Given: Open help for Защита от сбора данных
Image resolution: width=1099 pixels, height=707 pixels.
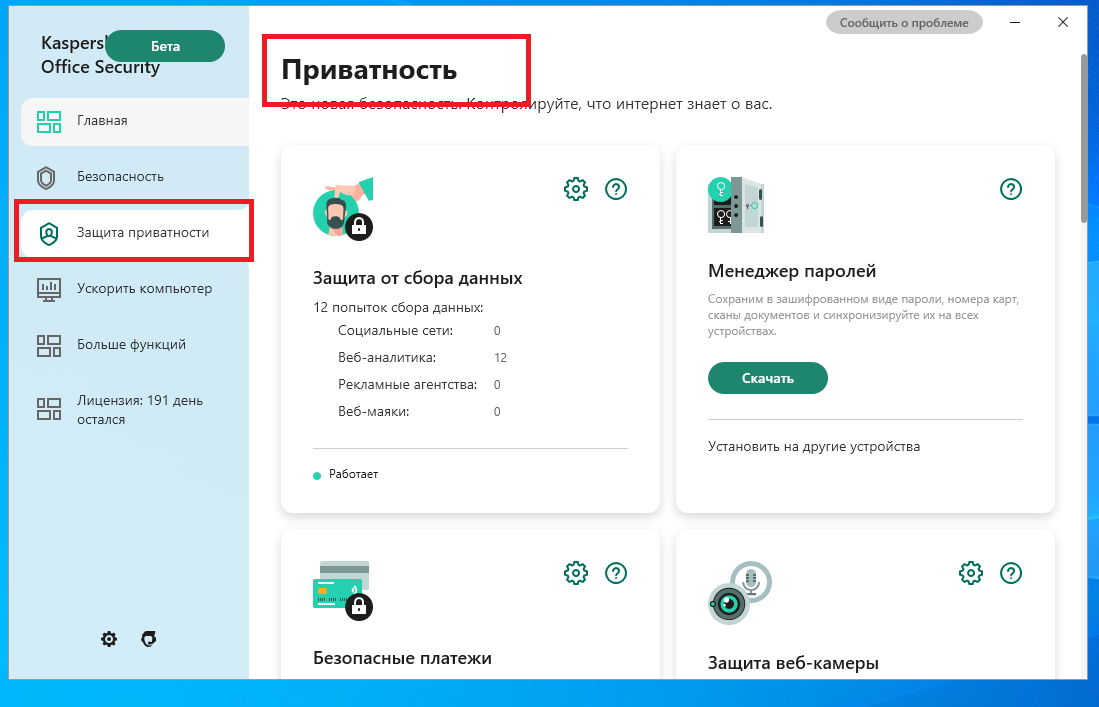Looking at the screenshot, I should 616,188.
